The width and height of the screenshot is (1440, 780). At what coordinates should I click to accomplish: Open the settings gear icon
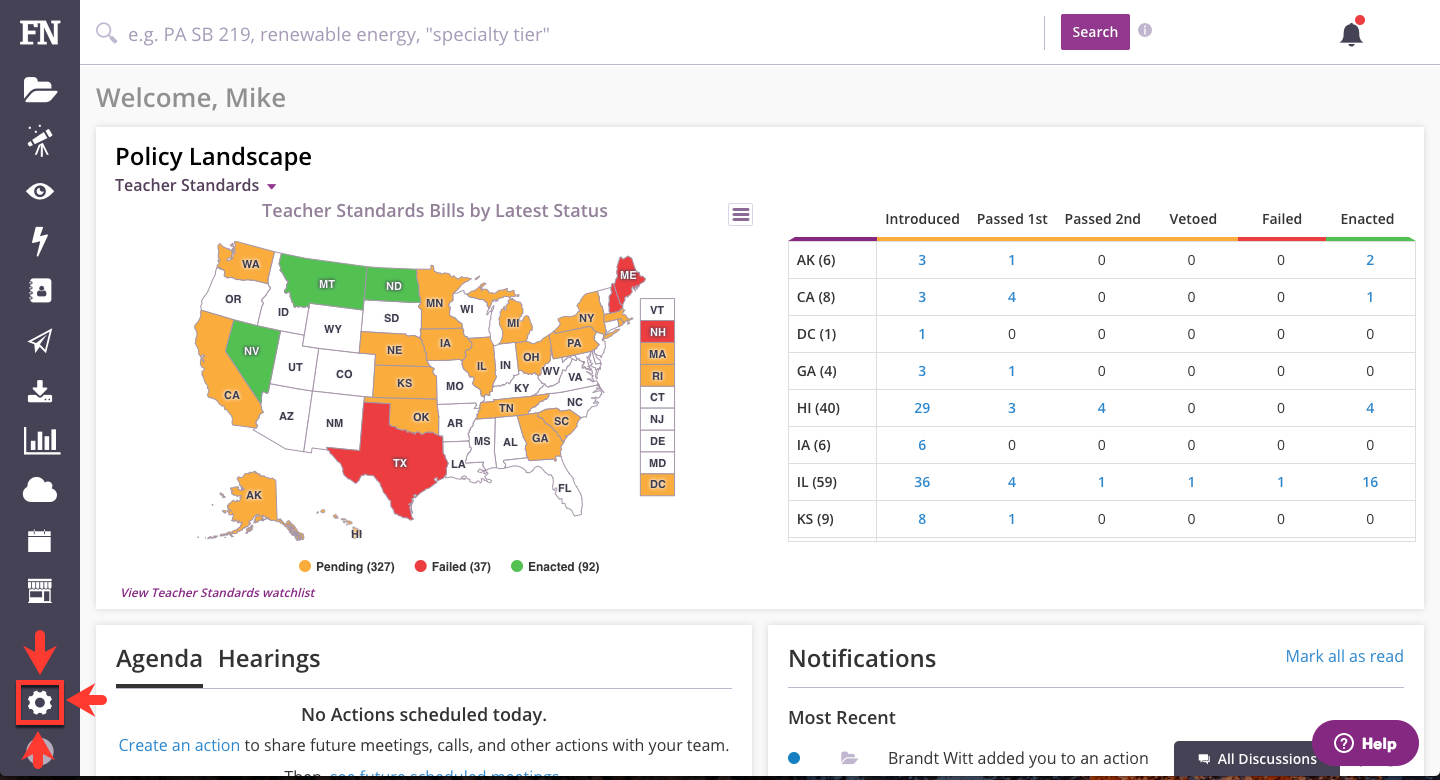click(x=40, y=703)
